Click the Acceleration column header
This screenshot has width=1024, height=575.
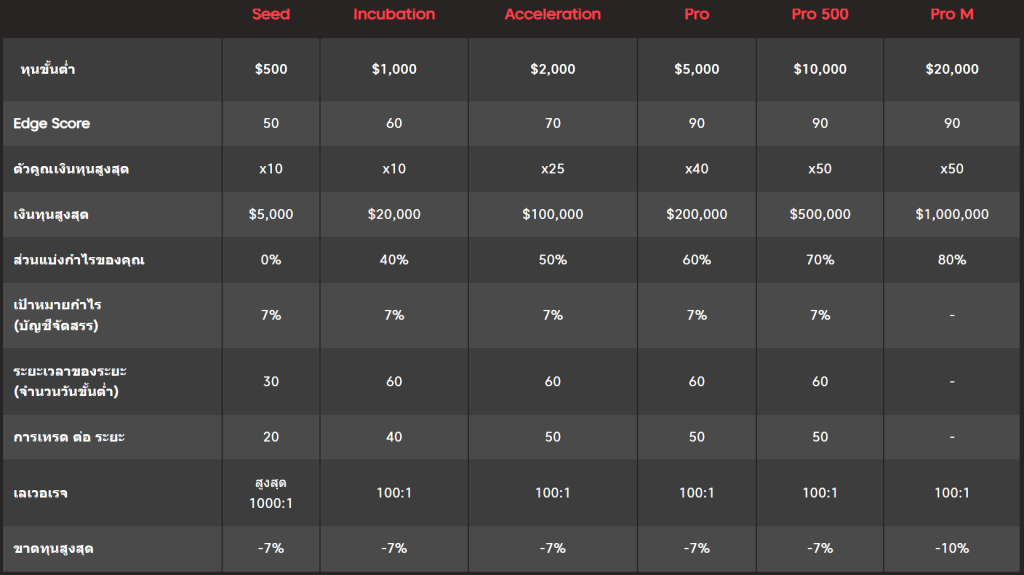[552, 15]
